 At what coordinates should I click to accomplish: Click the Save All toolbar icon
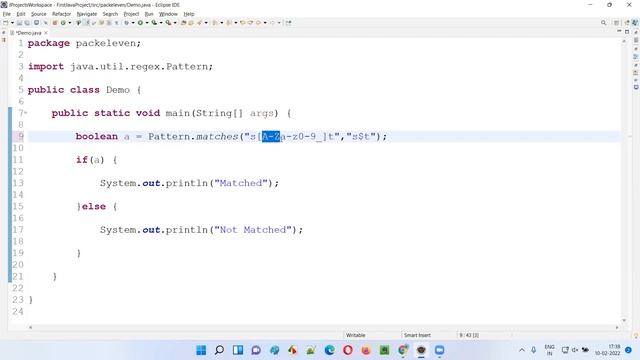click(27, 23)
